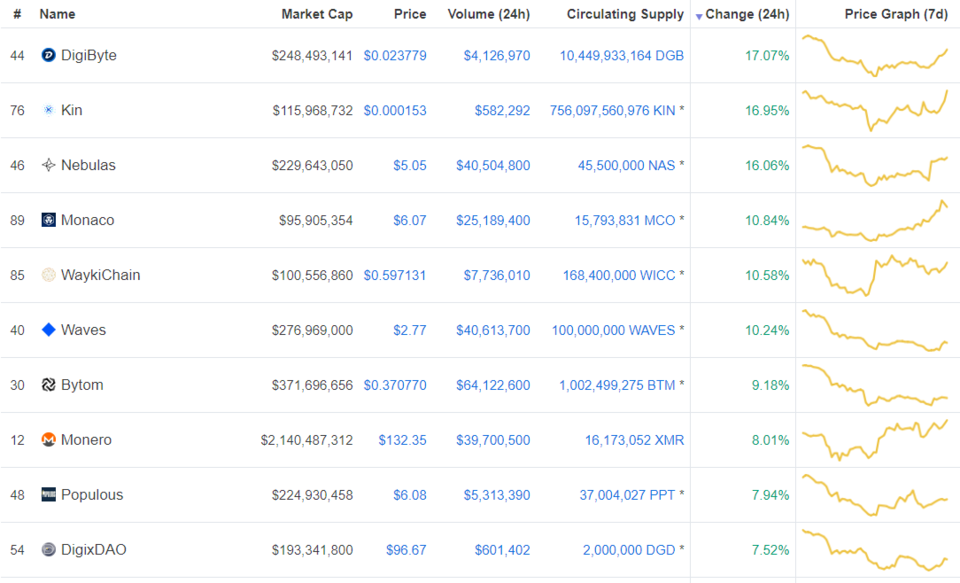
Task: Click the Populous coin logo icon
Action: (x=48, y=494)
